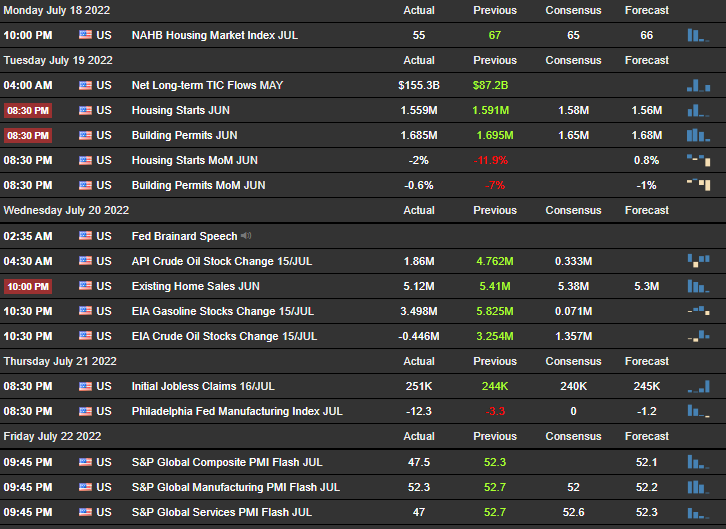Open Initial Jobless Claims 16/JUL event

click(x=203, y=386)
